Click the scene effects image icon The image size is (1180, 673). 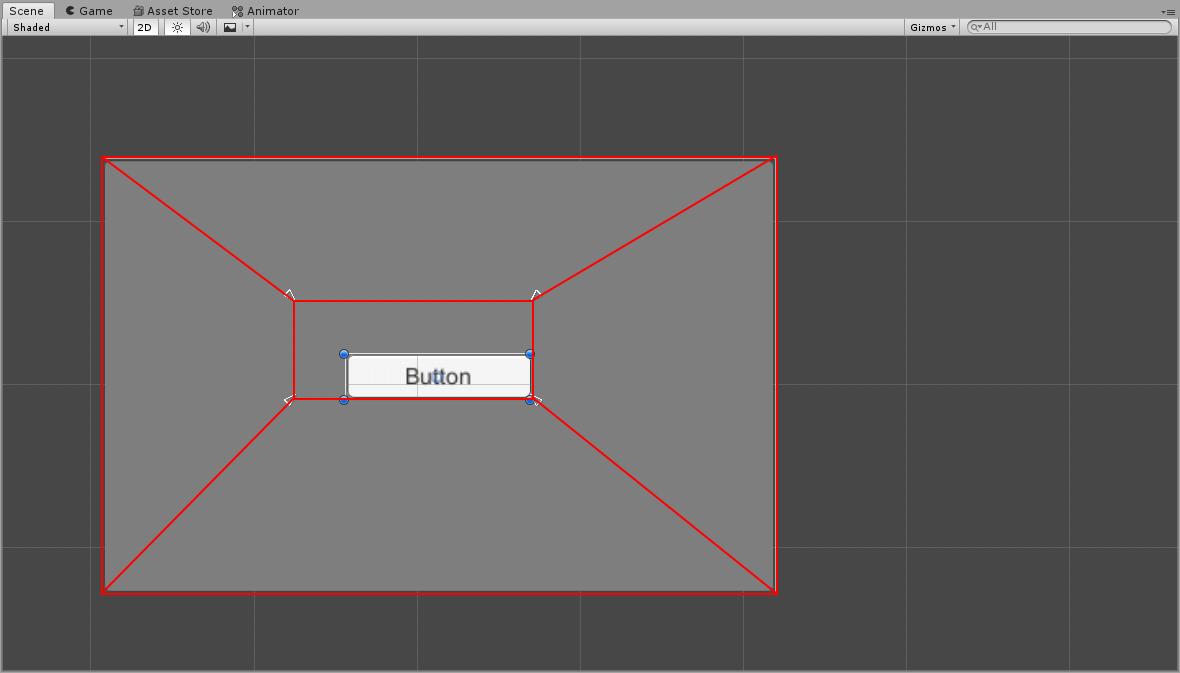pyautogui.click(x=230, y=27)
